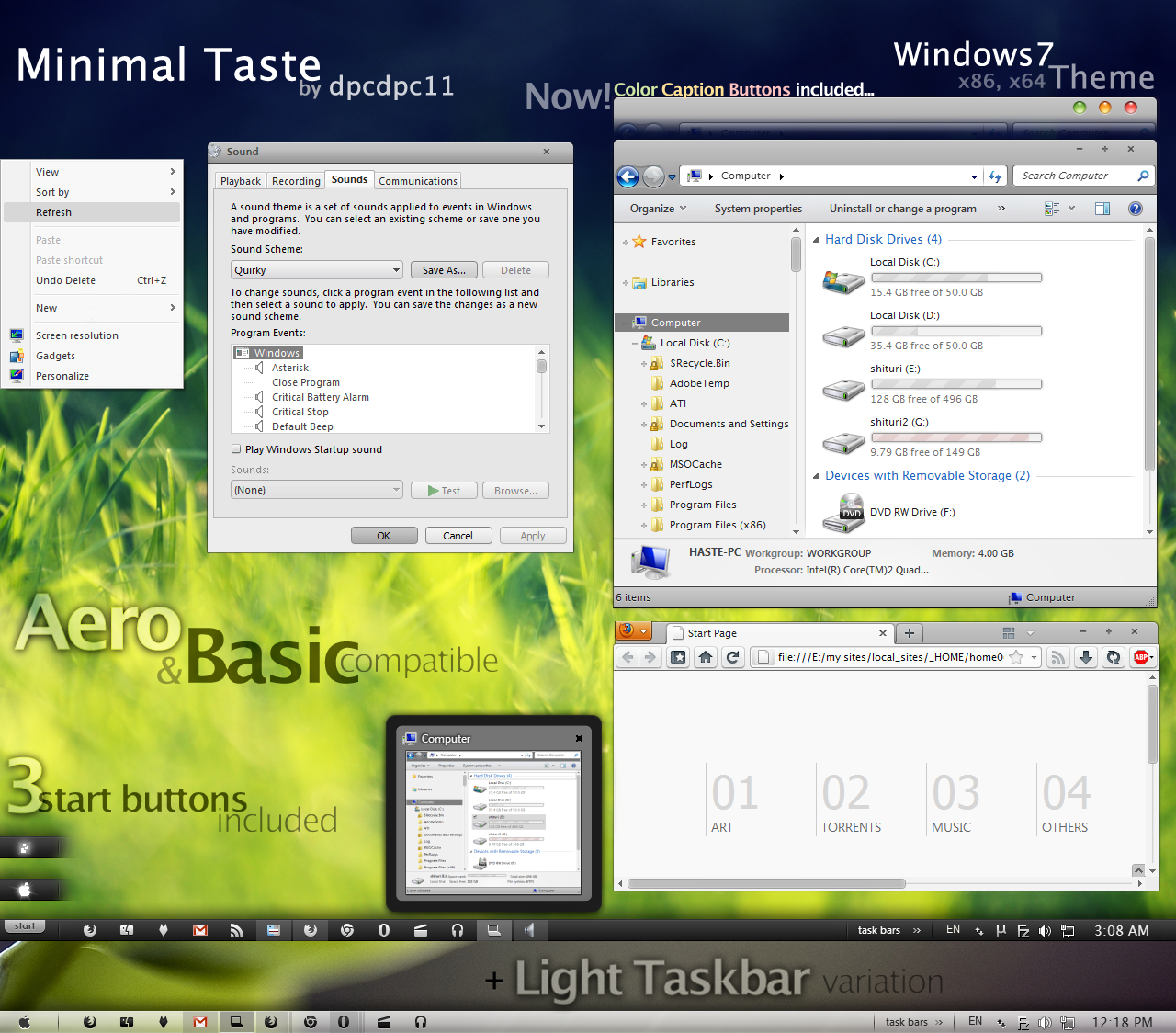Click Cancel in the Sound dialog
This screenshot has height=1033, width=1176.
[458, 536]
